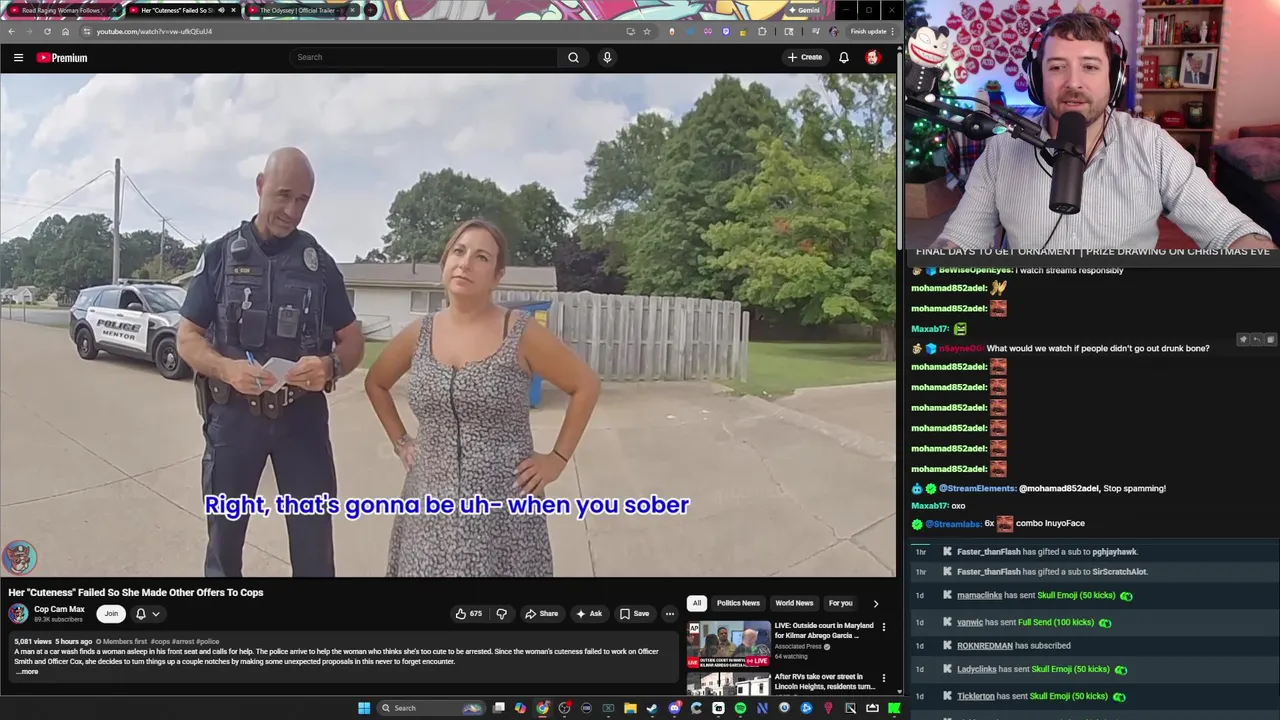The image size is (1280, 720).
Task: Join the Cop Cam Max channel
Action: [111, 613]
